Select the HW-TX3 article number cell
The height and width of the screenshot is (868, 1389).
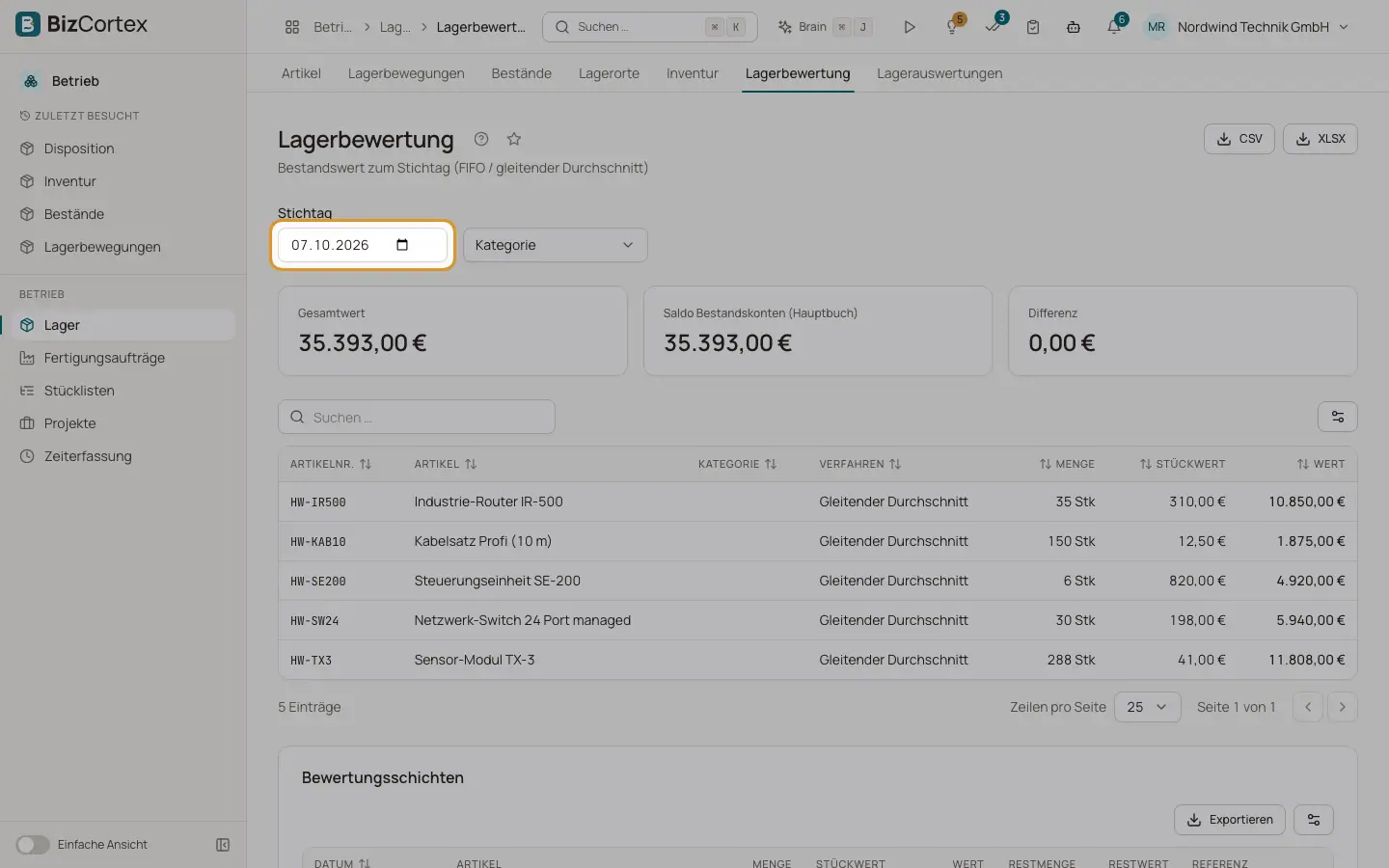311,661
